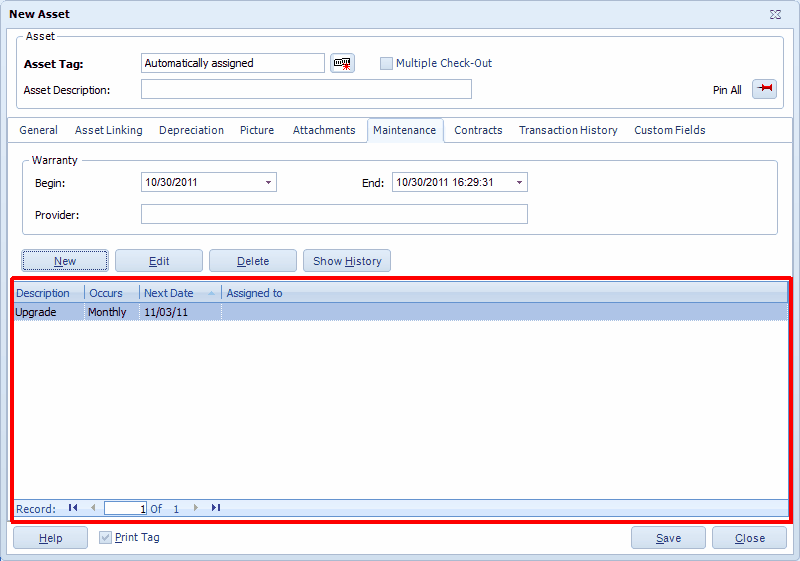Go to previous record arrow

coord(93,508)
